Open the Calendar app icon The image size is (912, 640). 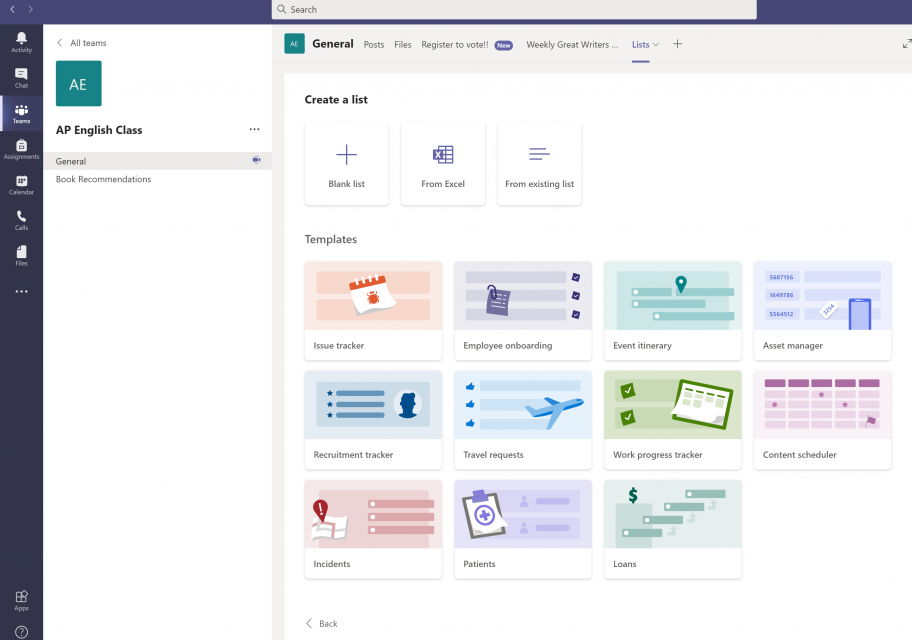coord(21,184)
